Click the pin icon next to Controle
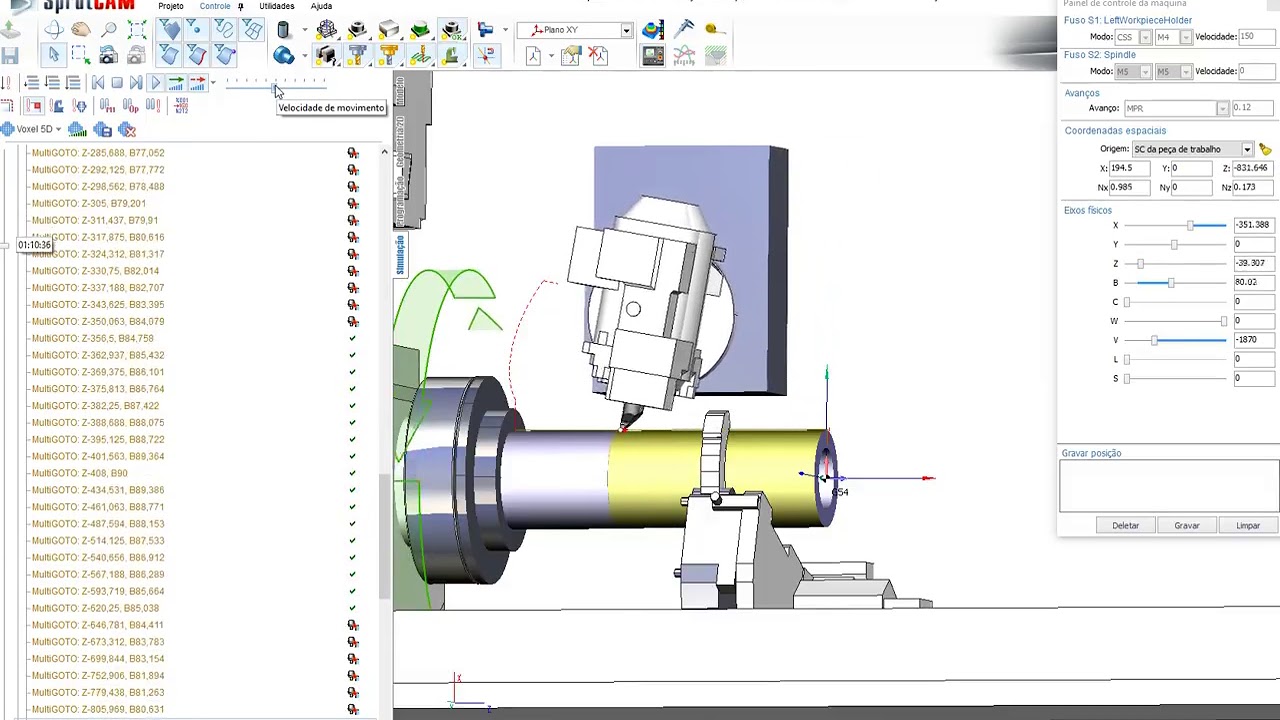Screen dimensions: 1280x720 [x=241, y=7]
